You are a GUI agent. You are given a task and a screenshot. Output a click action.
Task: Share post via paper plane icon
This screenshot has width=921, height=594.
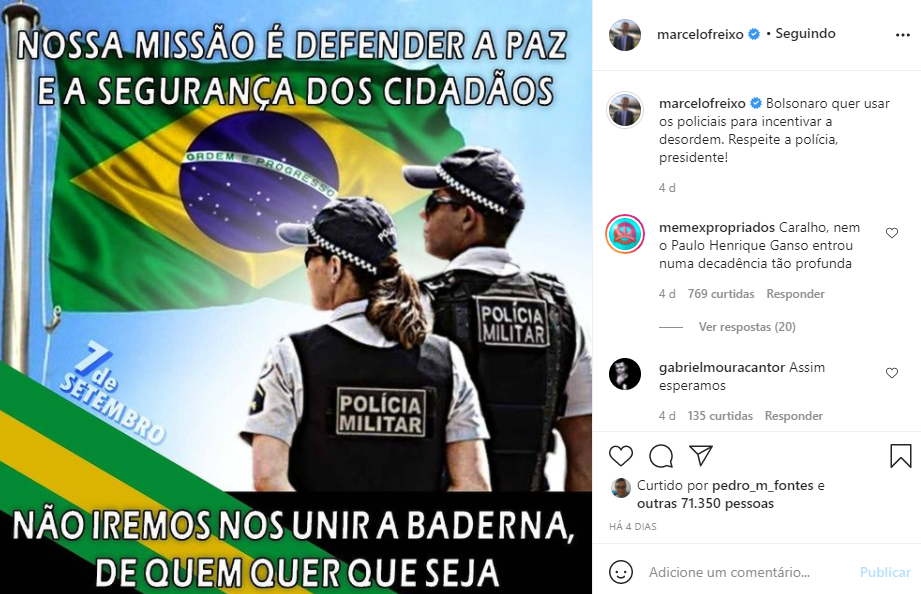pyautogui.click(x=701, y=455)
